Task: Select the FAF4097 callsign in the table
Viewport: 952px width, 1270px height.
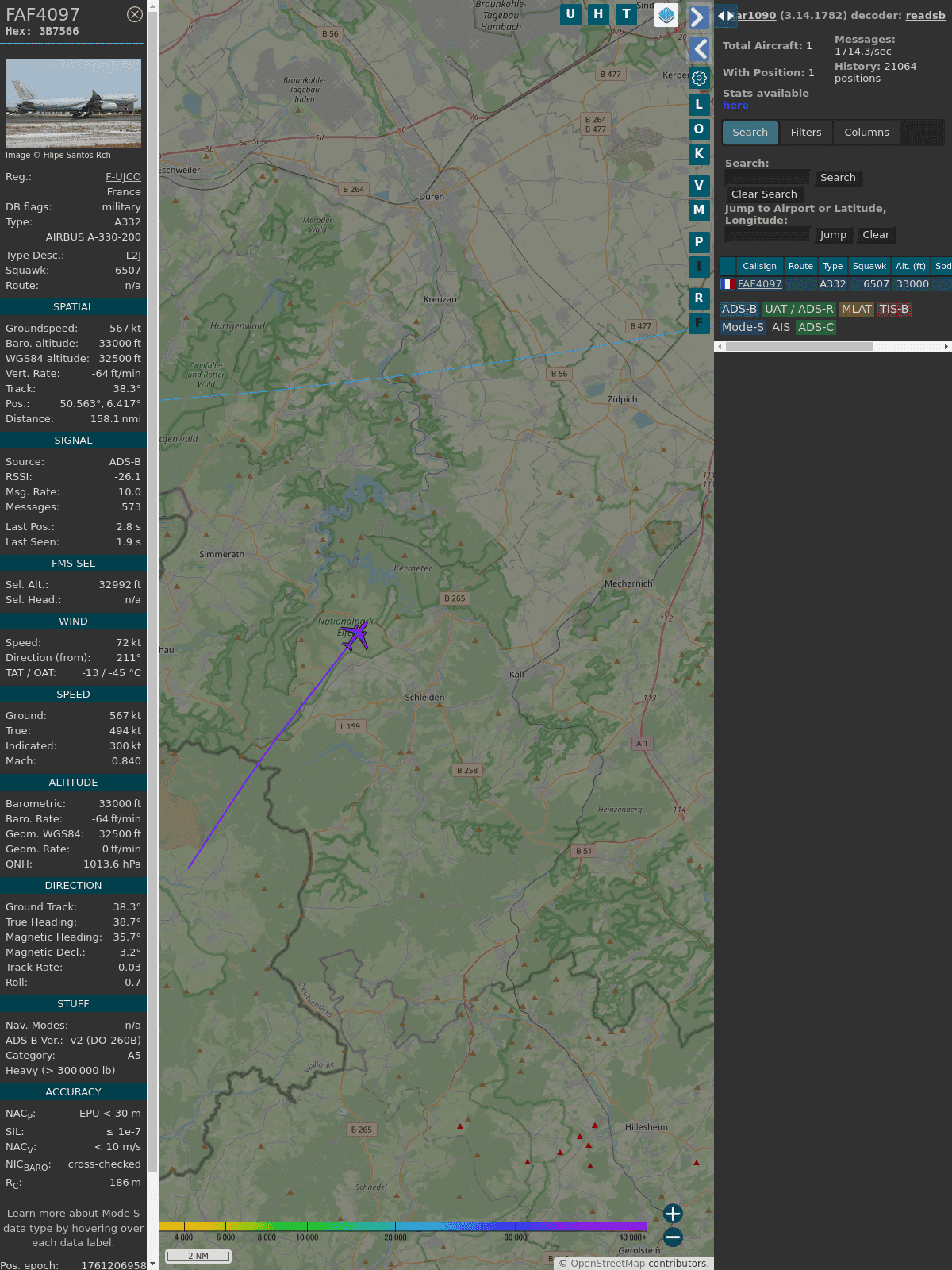Action: point(759,284)
